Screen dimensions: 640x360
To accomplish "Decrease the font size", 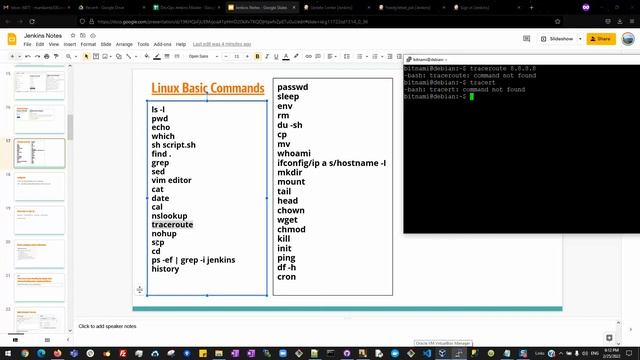I will point(226,56).
